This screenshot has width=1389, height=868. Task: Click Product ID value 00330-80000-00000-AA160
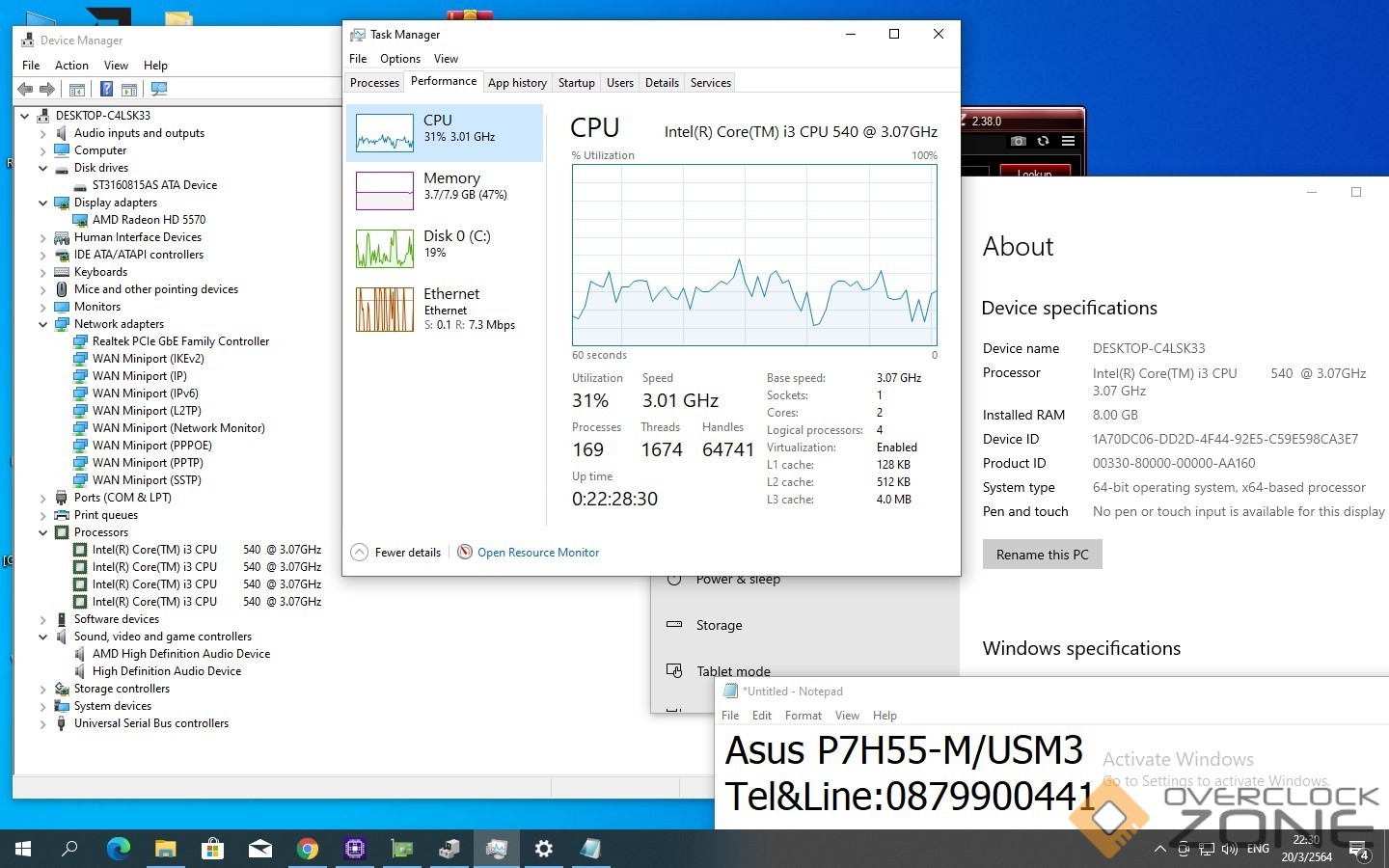click(x=1174, y=463)
